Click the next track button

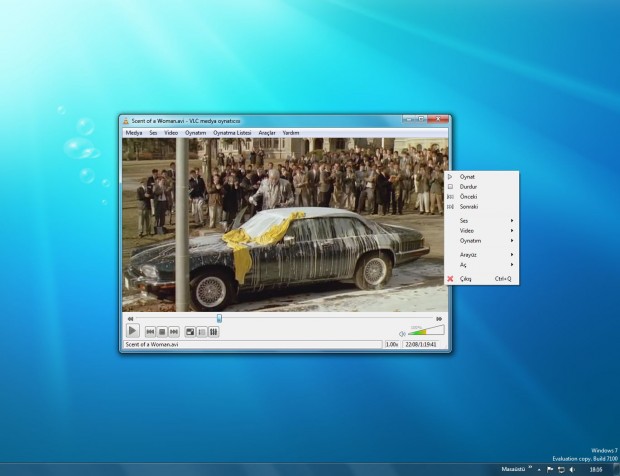[173, 331]
